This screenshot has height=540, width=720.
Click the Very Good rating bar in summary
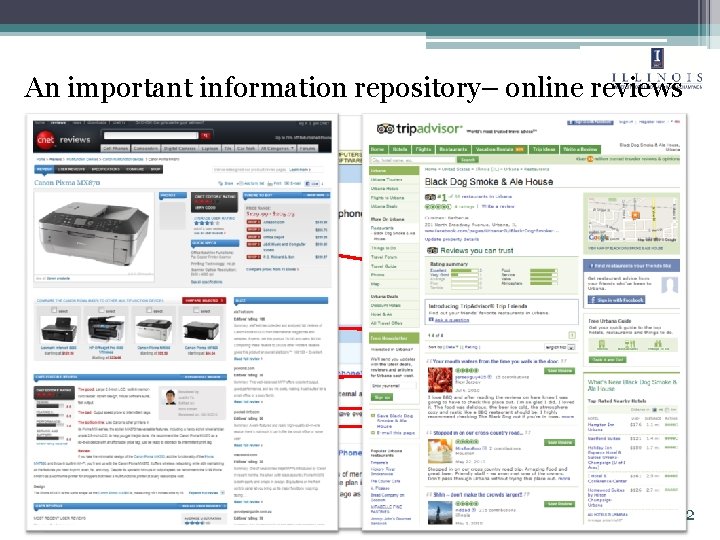pos(466,275)
